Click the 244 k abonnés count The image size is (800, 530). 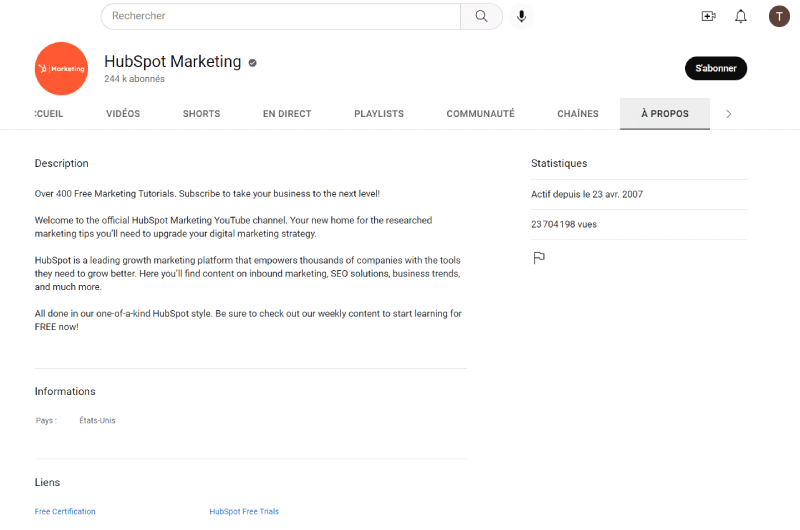tap(134, 79)
